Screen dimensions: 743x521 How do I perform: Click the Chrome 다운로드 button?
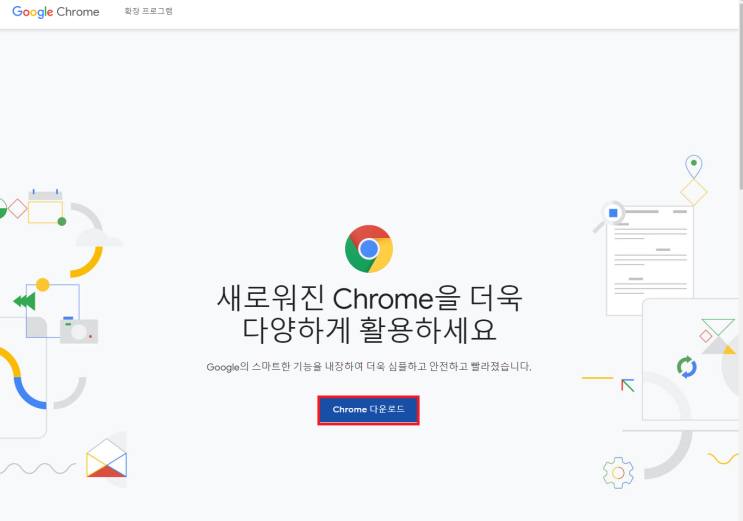[x=368, y=410]
